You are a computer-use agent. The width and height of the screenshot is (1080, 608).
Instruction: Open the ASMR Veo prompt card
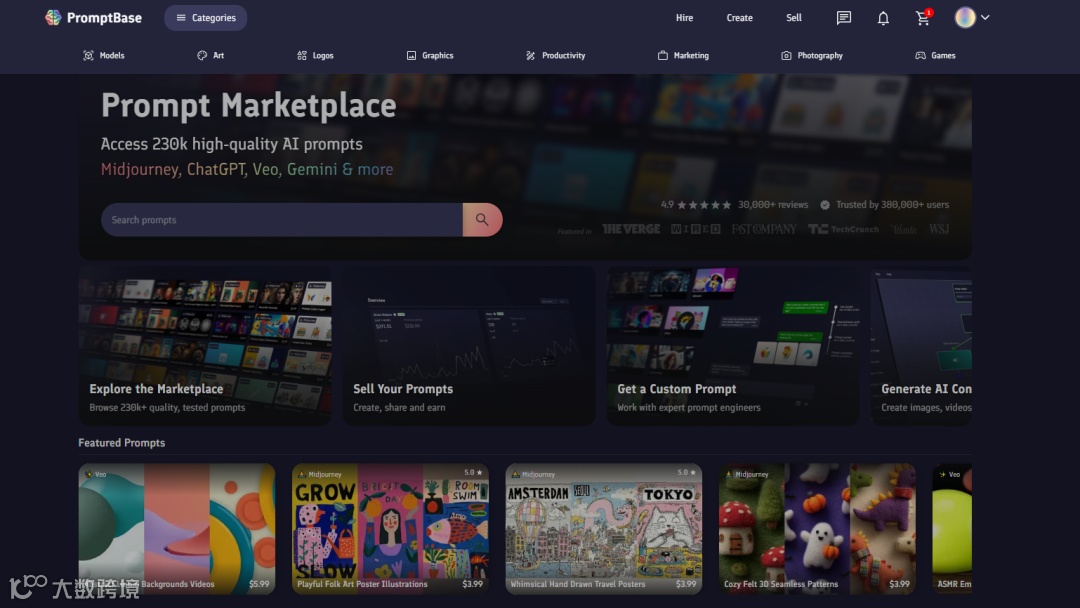pos(952,529)
